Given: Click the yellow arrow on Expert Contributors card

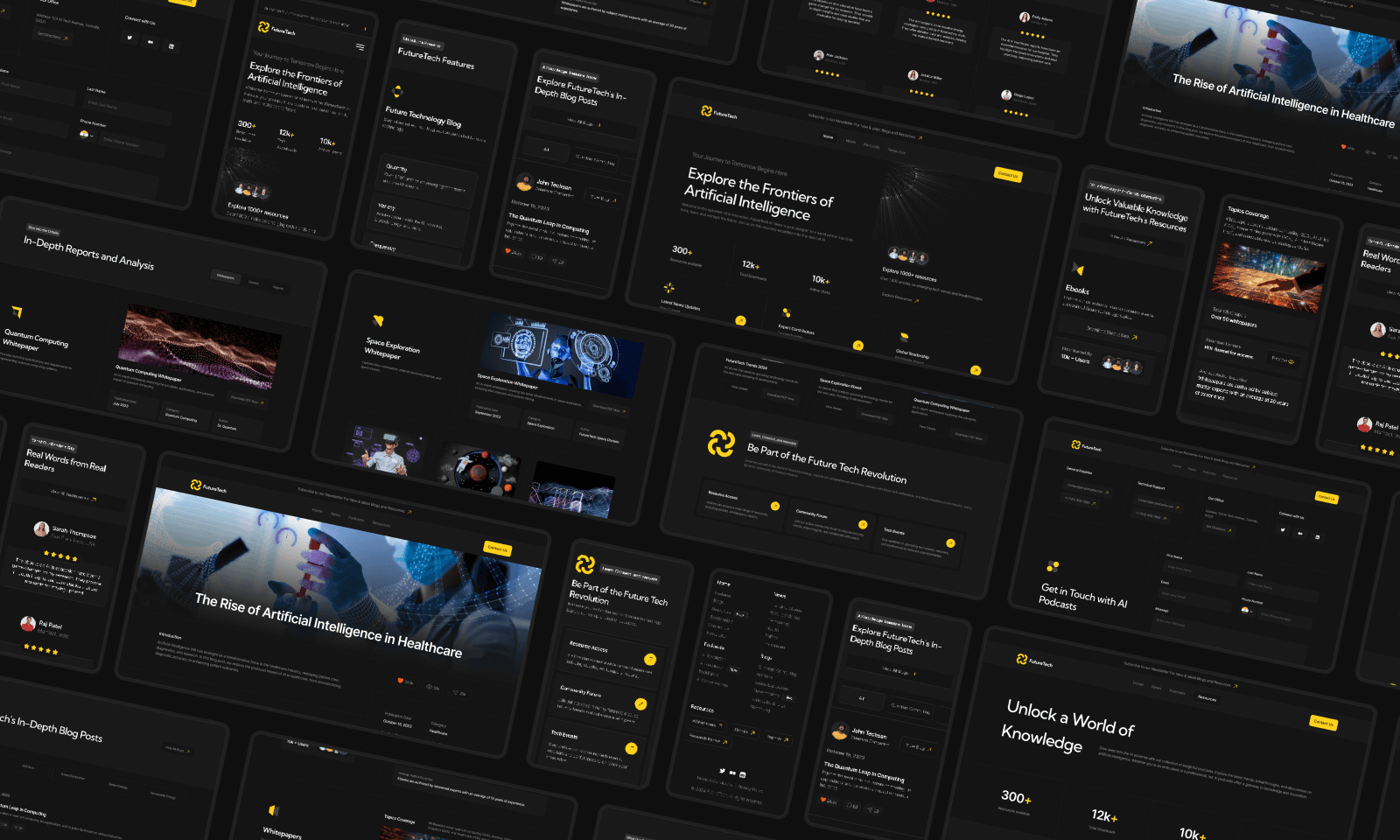Looking at the screenshot, I should pyautogui.click(x=857, y=346).
